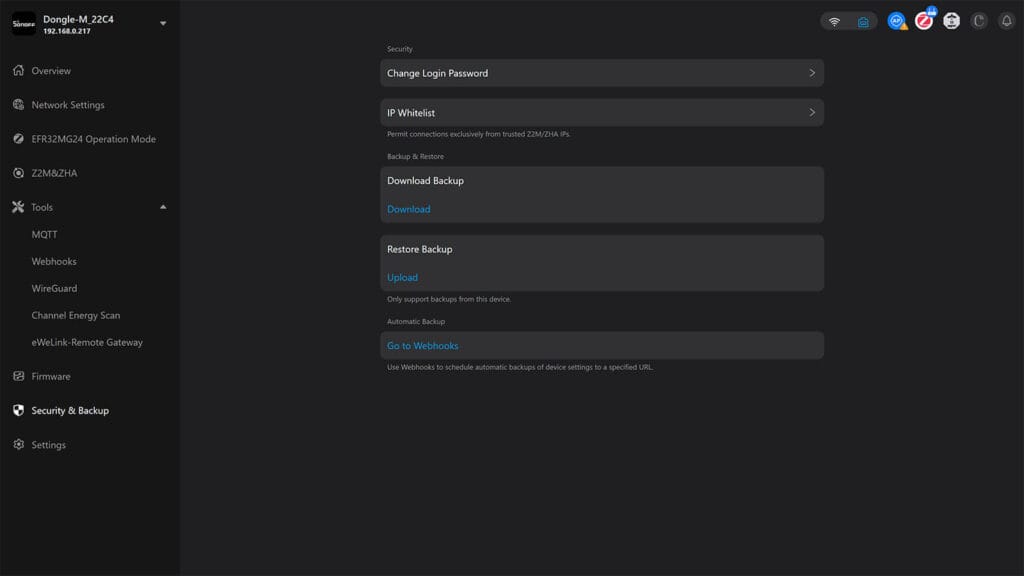Click the crossed-out Zigbee status icon
The width and height of the screenshot is (1024, 576).
(x=923, y=20)
